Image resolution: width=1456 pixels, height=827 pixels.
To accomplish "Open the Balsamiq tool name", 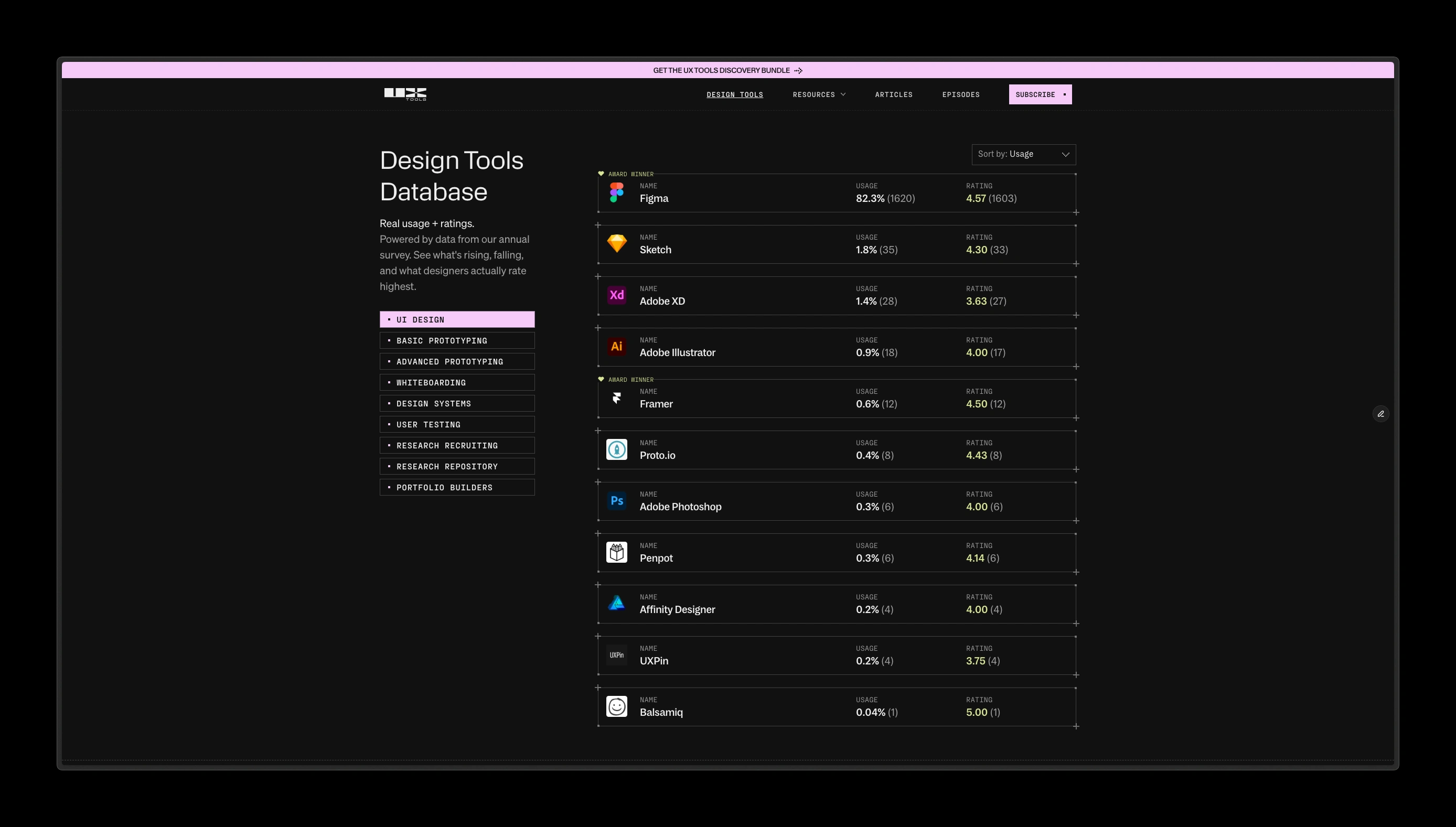I will coord(661,712).
